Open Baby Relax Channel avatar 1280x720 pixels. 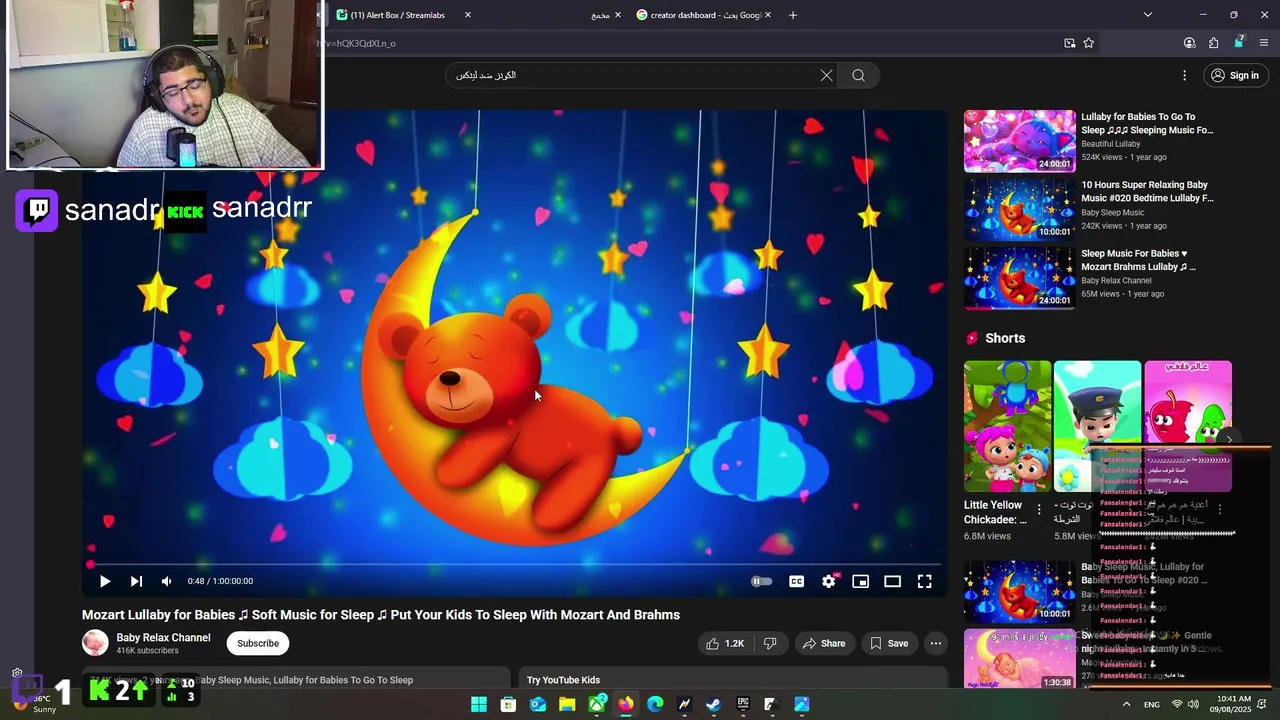pyautogui.click(x=95, y=643)
